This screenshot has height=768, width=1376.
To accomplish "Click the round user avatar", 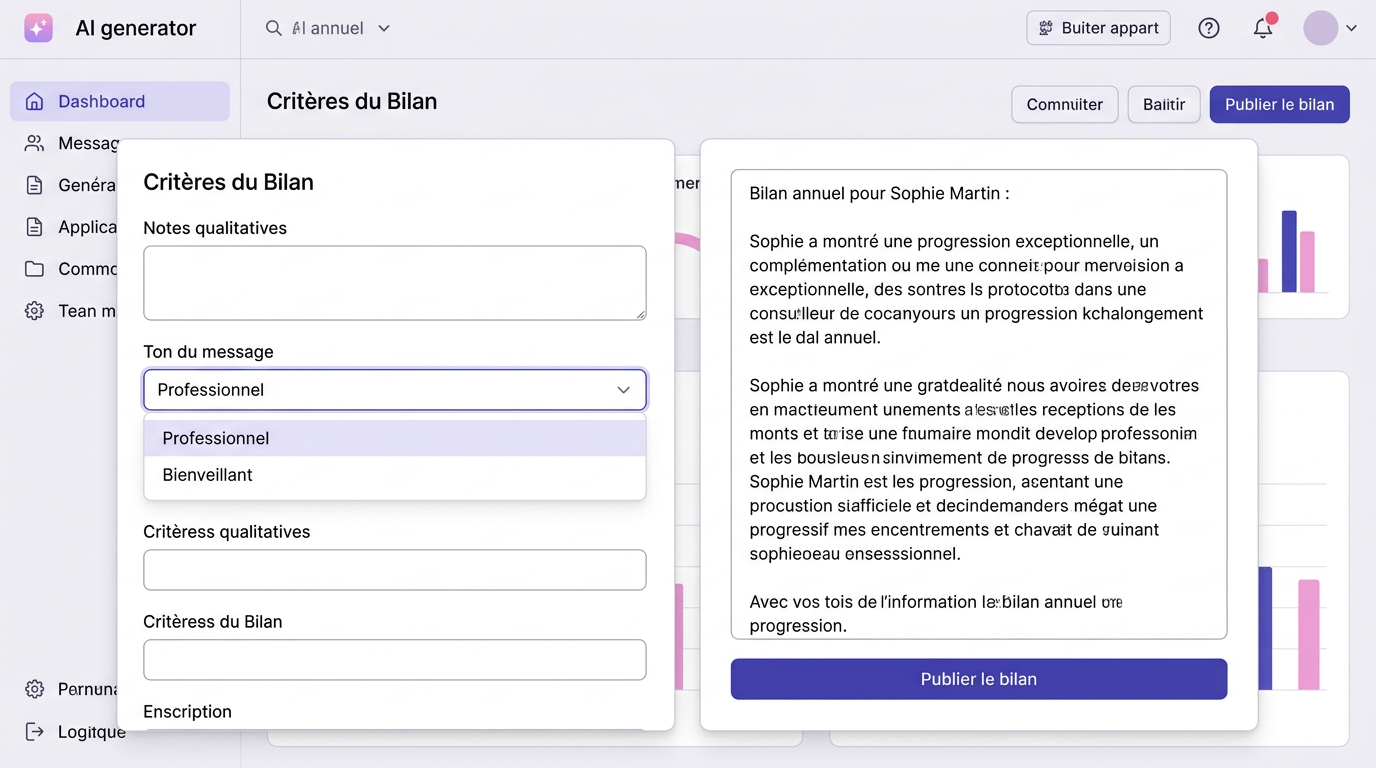I will click(1321, 28).
